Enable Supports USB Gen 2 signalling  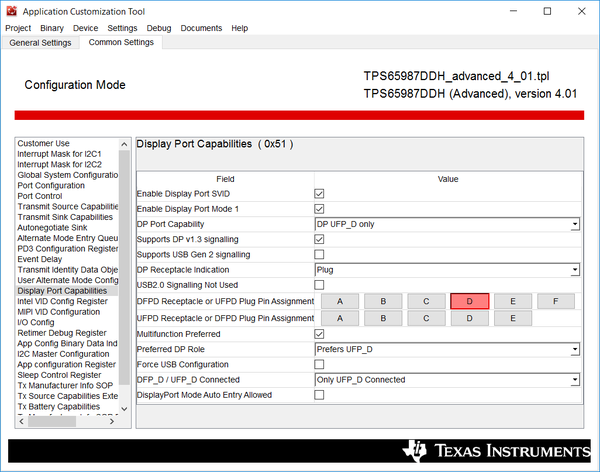tap(319, 255)
